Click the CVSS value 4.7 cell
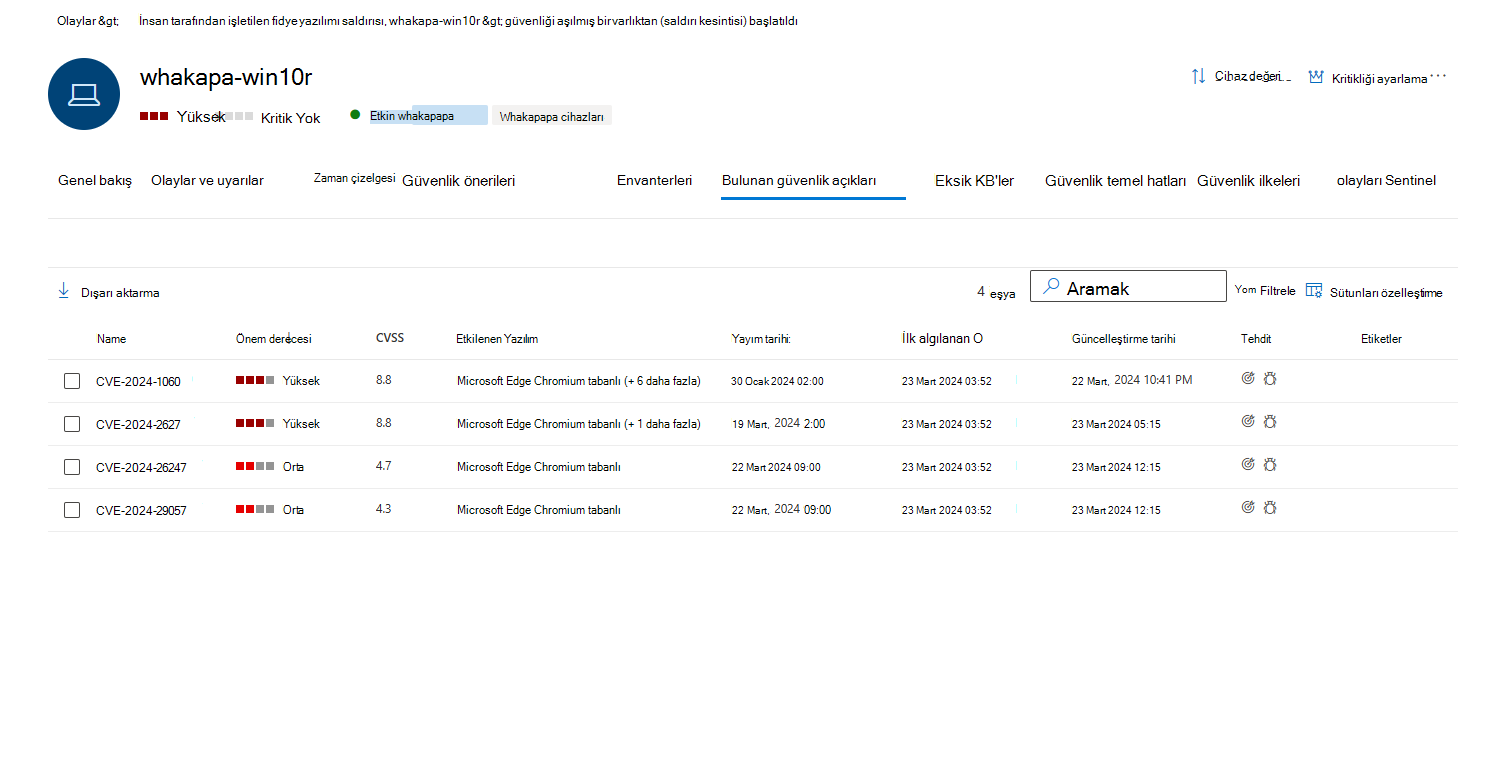 384,465
